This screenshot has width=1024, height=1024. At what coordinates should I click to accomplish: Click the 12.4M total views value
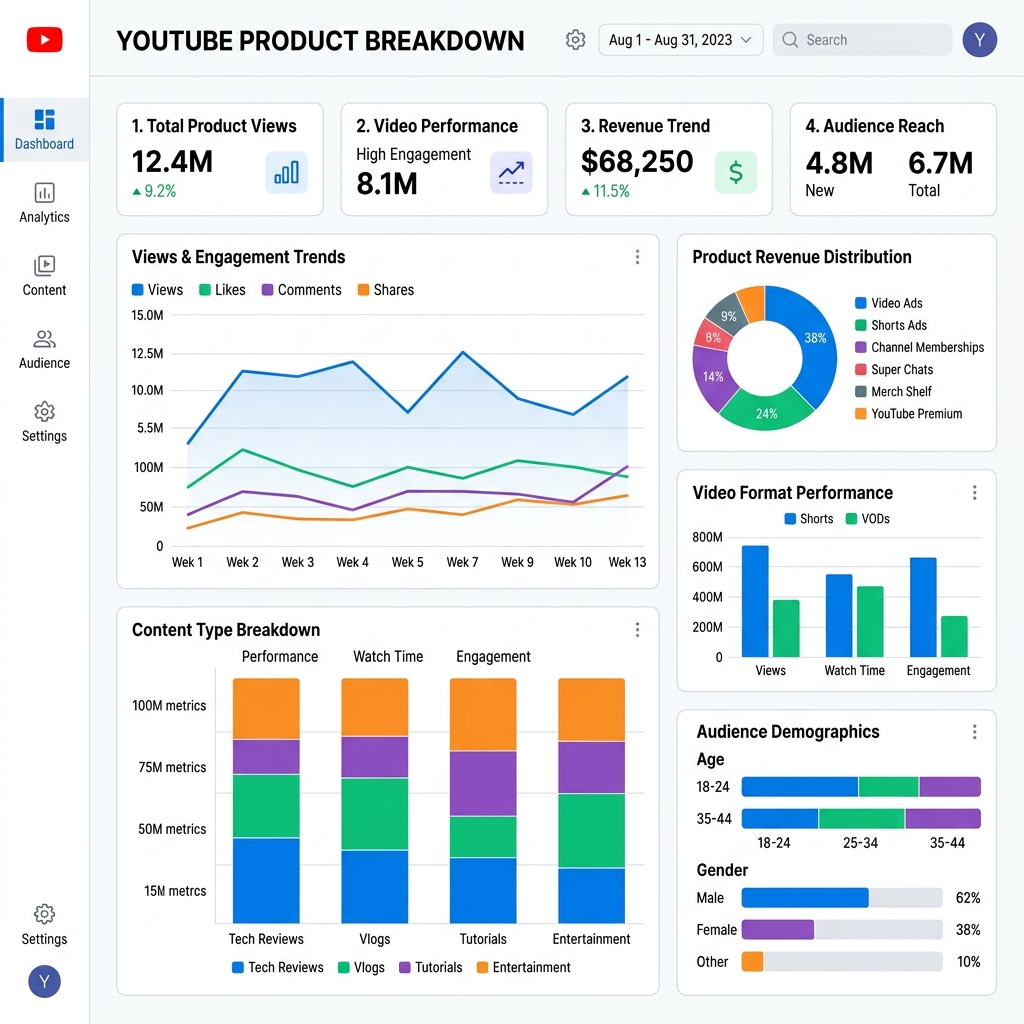point(172,162)
